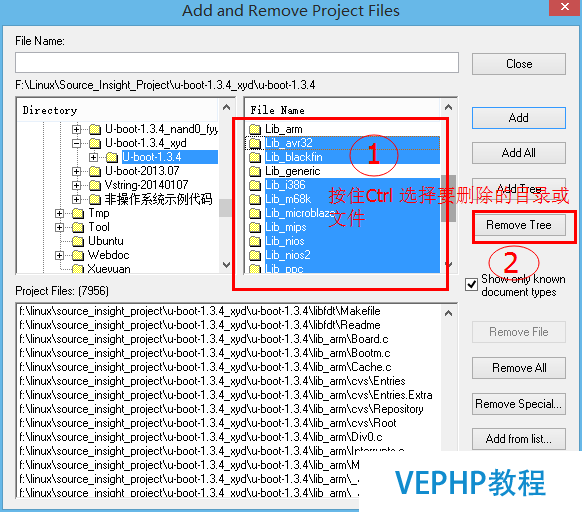Select the Lib_avr32 folder icon
This screenshot has height=512, width=582.
coord(255,143)
